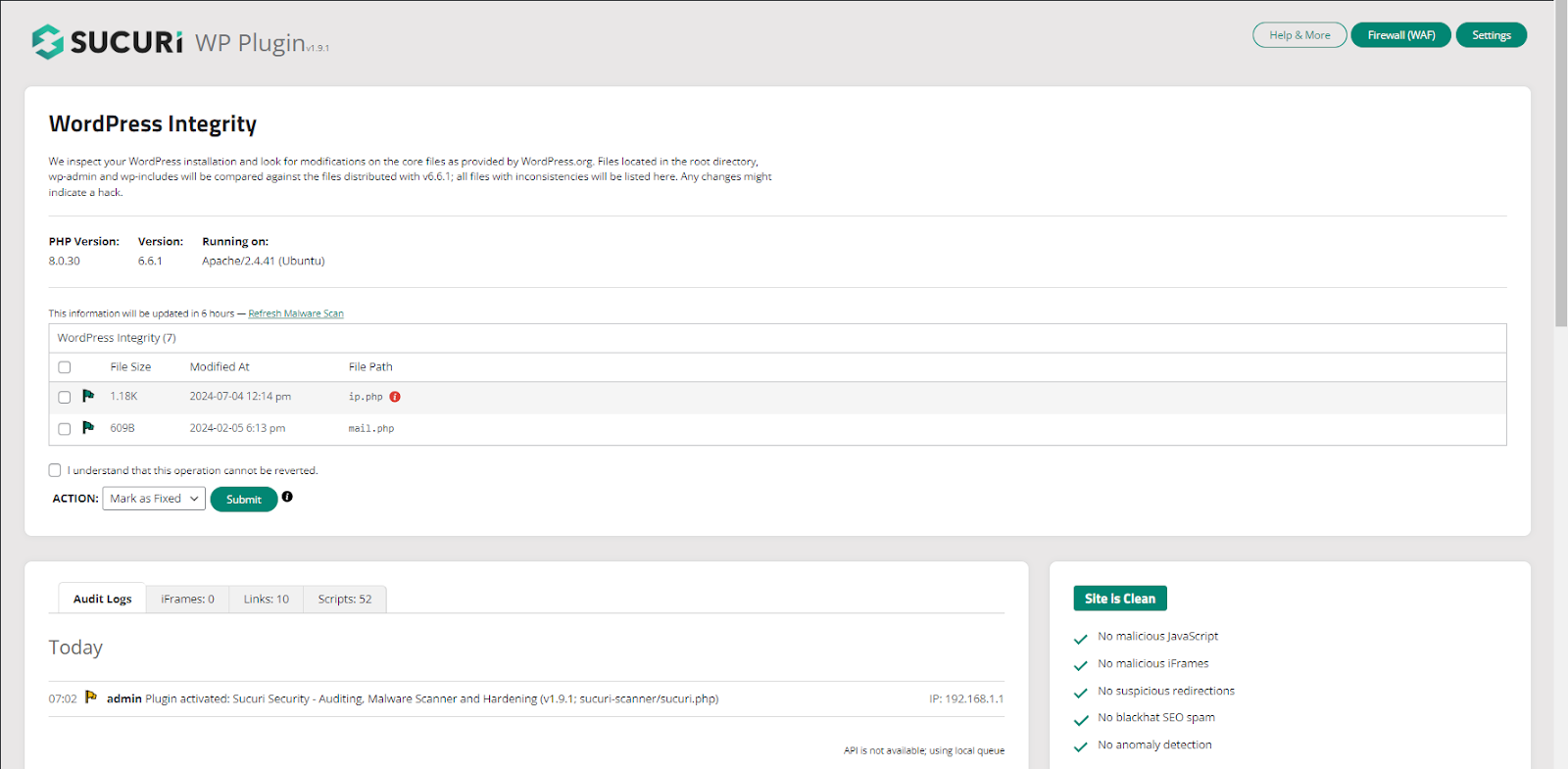Click the Modified At column header
This screenshot has width=1568, height=769.
click(x=220, y=367)
